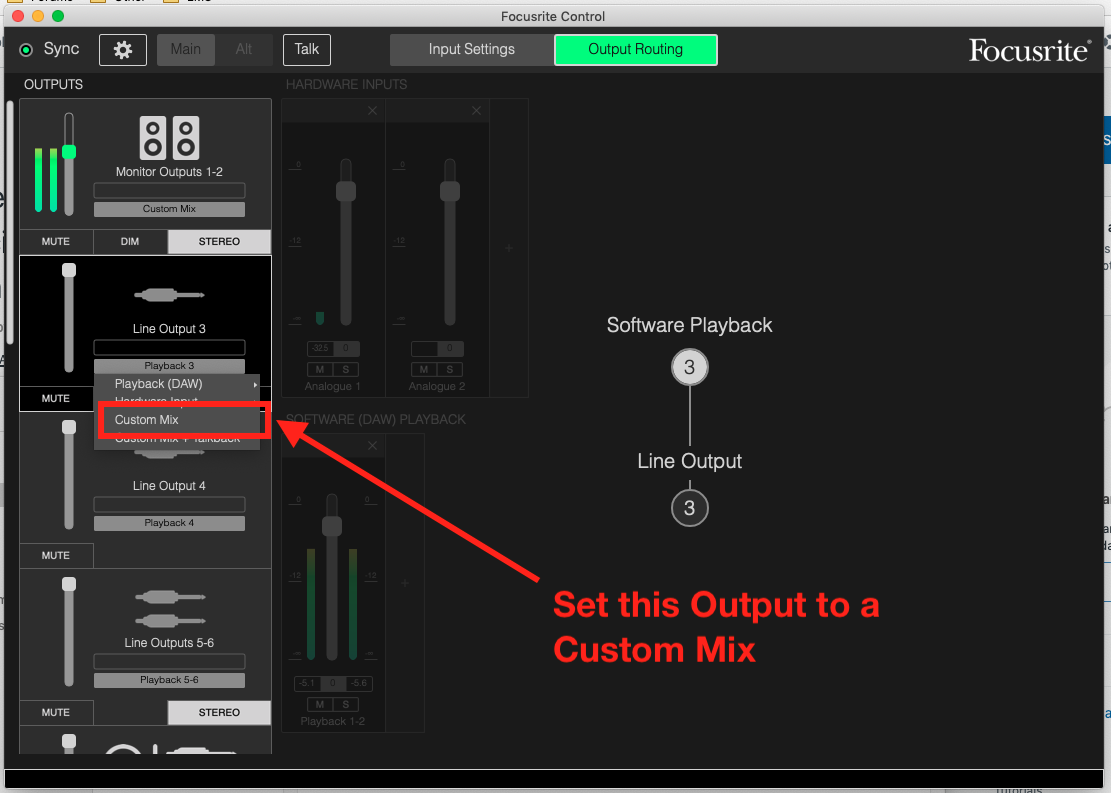1111x793 pixels.
Task: Click the Line Outputs 5-6 level fader
Action: pos(69,584)
